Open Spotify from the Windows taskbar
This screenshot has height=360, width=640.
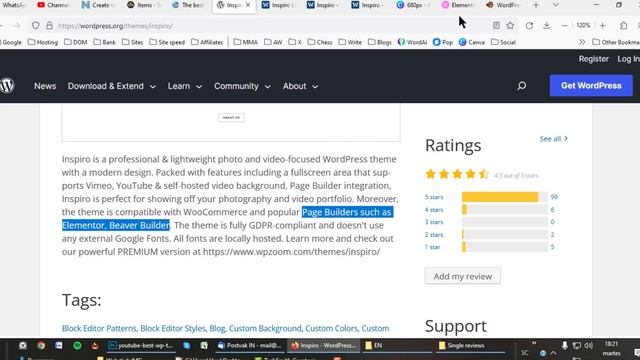tap(77, 345)
